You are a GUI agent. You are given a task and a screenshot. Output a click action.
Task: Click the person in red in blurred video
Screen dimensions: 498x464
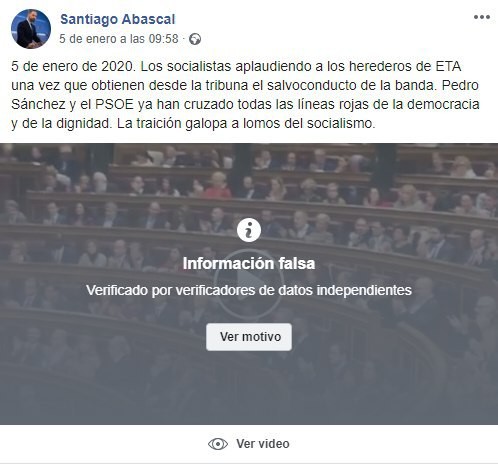click(218, 185)
